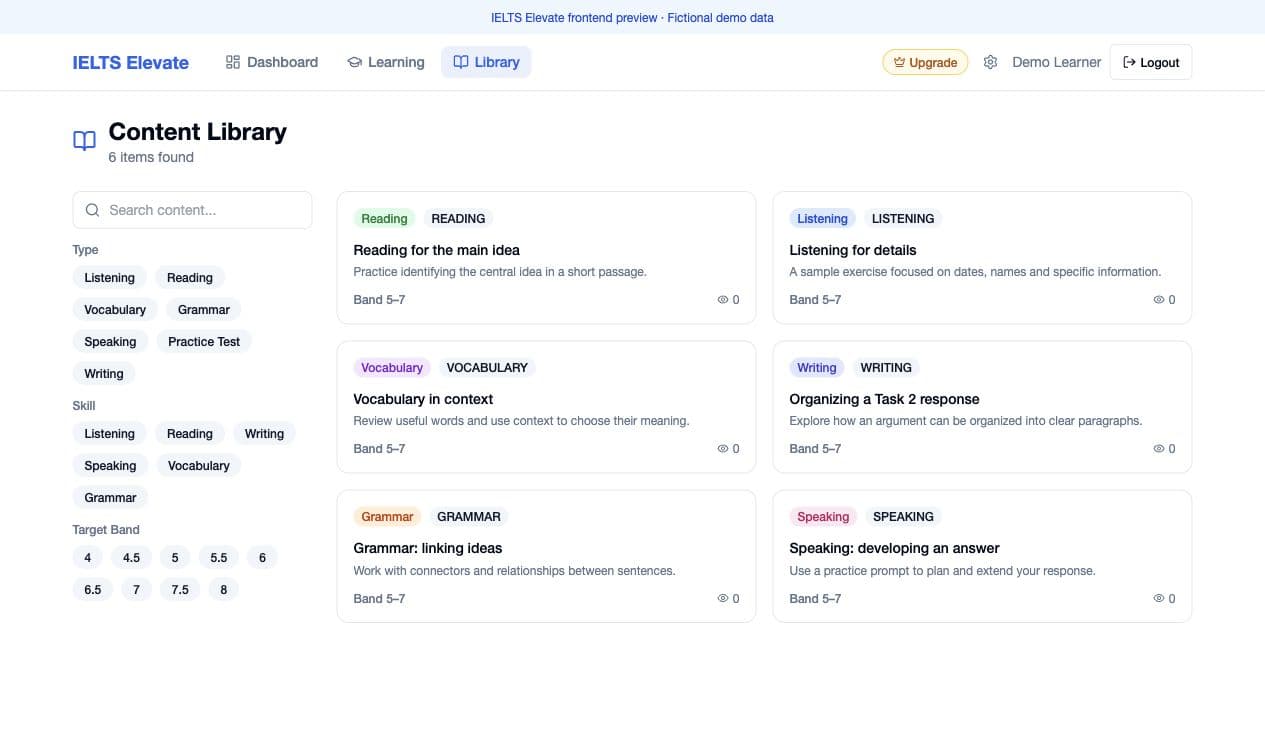This screenshot has height=754, width=1265.
Task: Choose target band 4
Action: 88,558
